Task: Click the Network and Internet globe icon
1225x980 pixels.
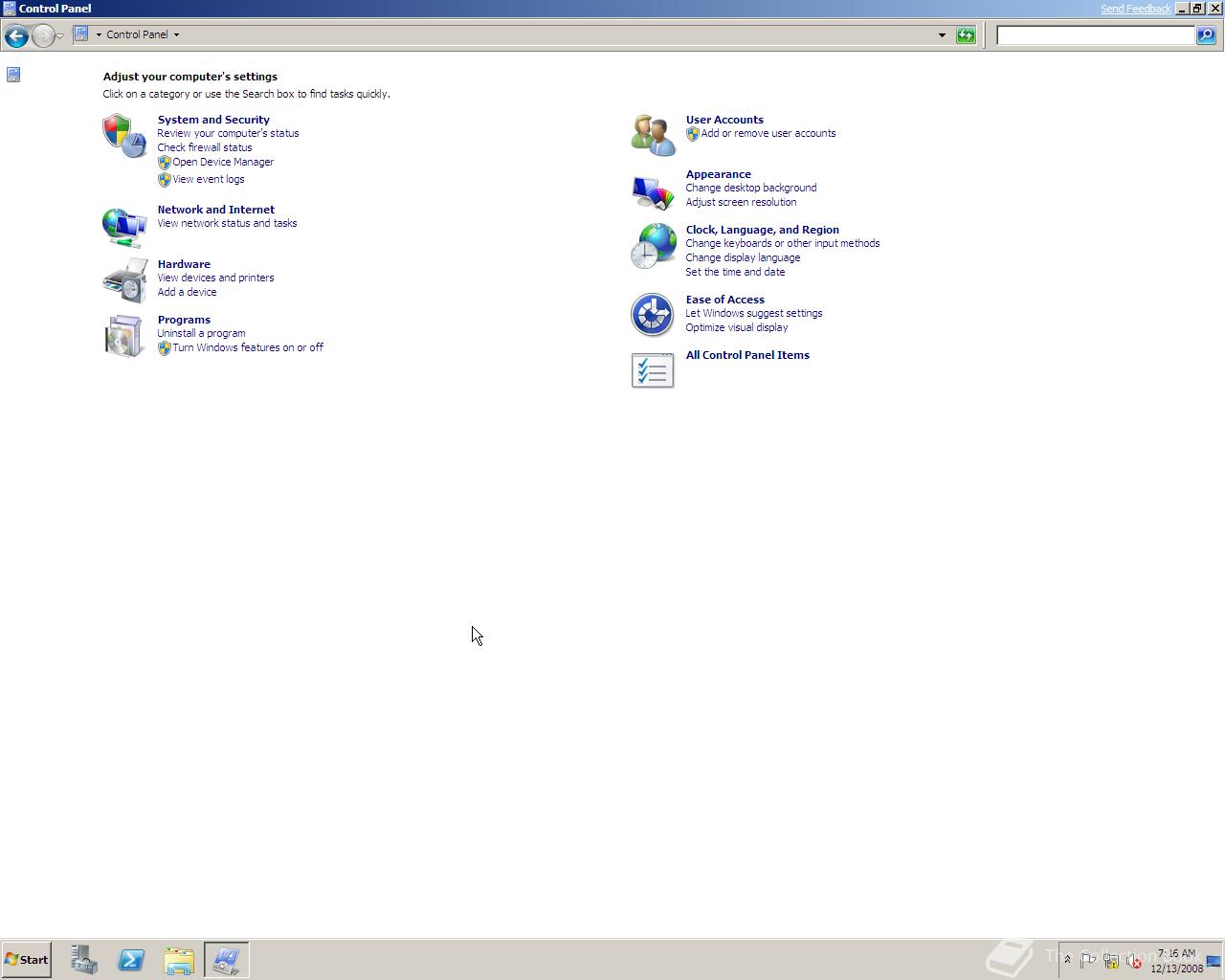Action: point(124,228)
